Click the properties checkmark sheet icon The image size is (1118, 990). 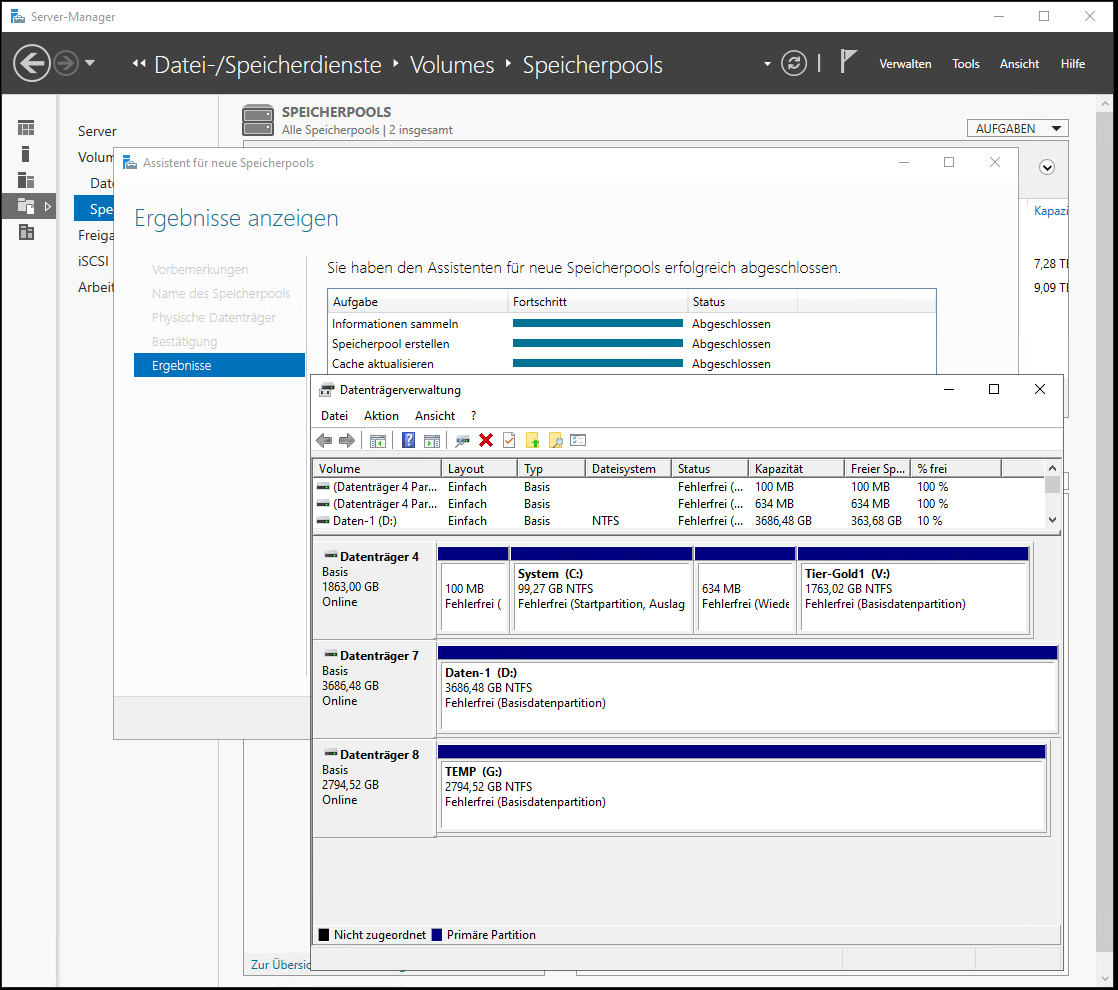click(509, 441)
